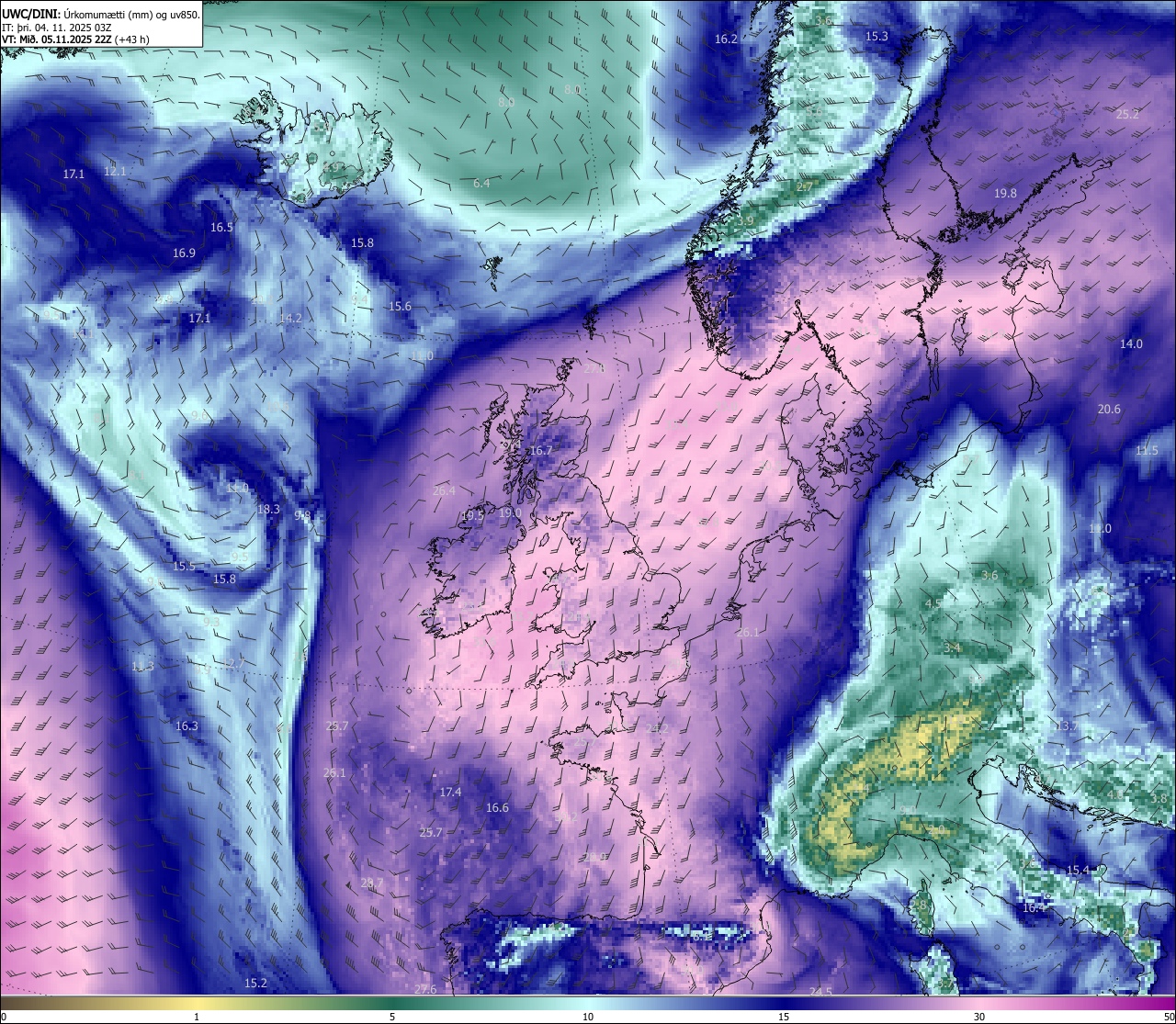The image size is (1176, 1024).
Task: Click the 19.8 value over the Baltic region
Action: [x=1005, y=193]
